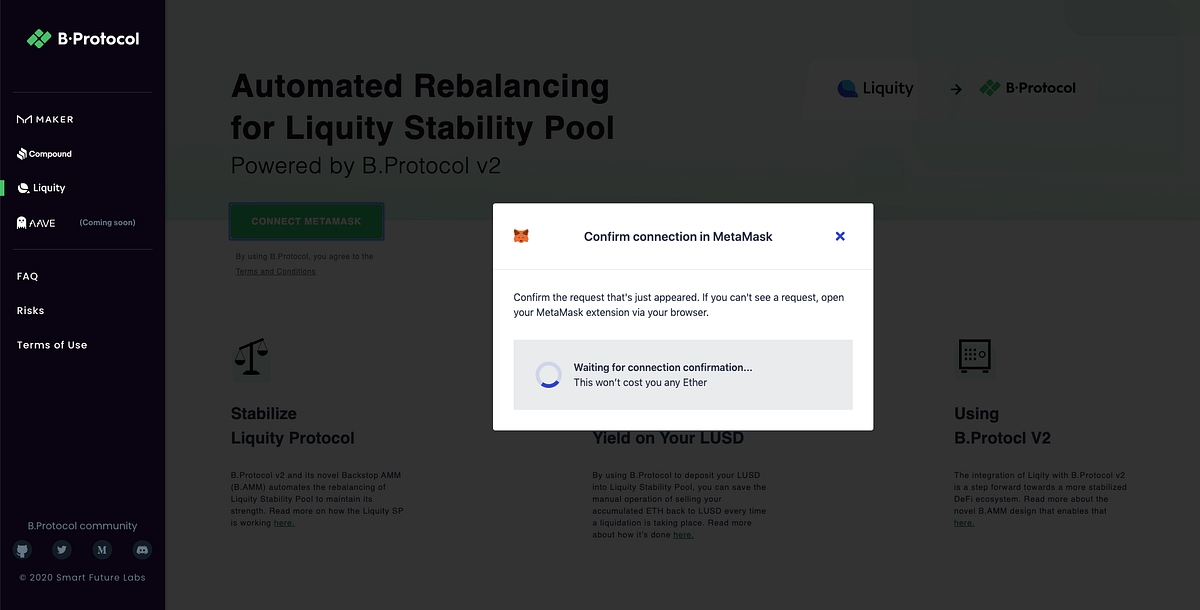Click the B.Protocol logo in sidebar
The image size is (1200, 610).
tap(83, 39)
